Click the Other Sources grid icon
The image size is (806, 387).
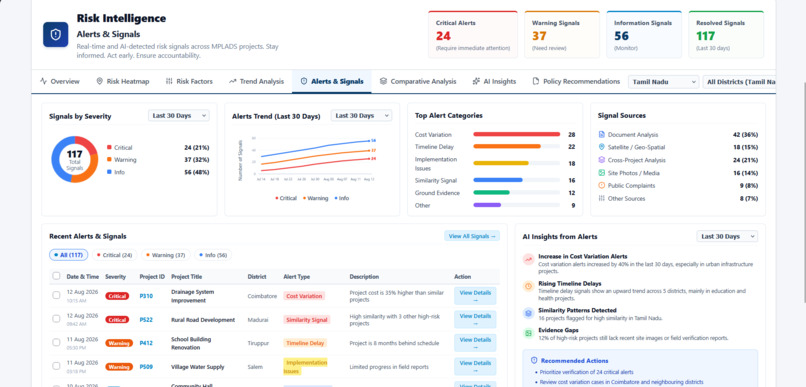click(601, 198)
